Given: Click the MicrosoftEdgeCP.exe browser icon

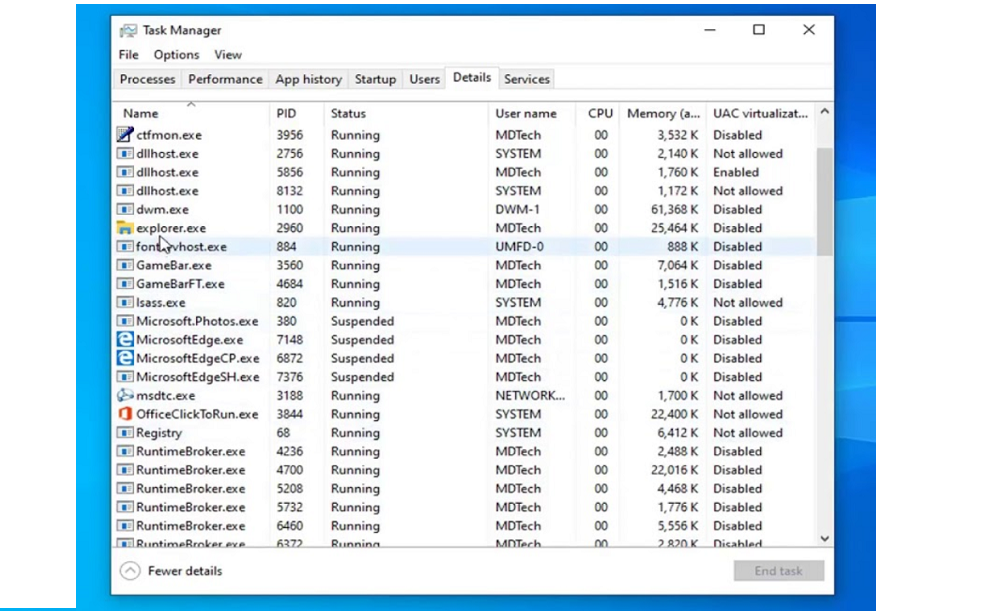Looking at the screenshot, I should coord(125,358).
